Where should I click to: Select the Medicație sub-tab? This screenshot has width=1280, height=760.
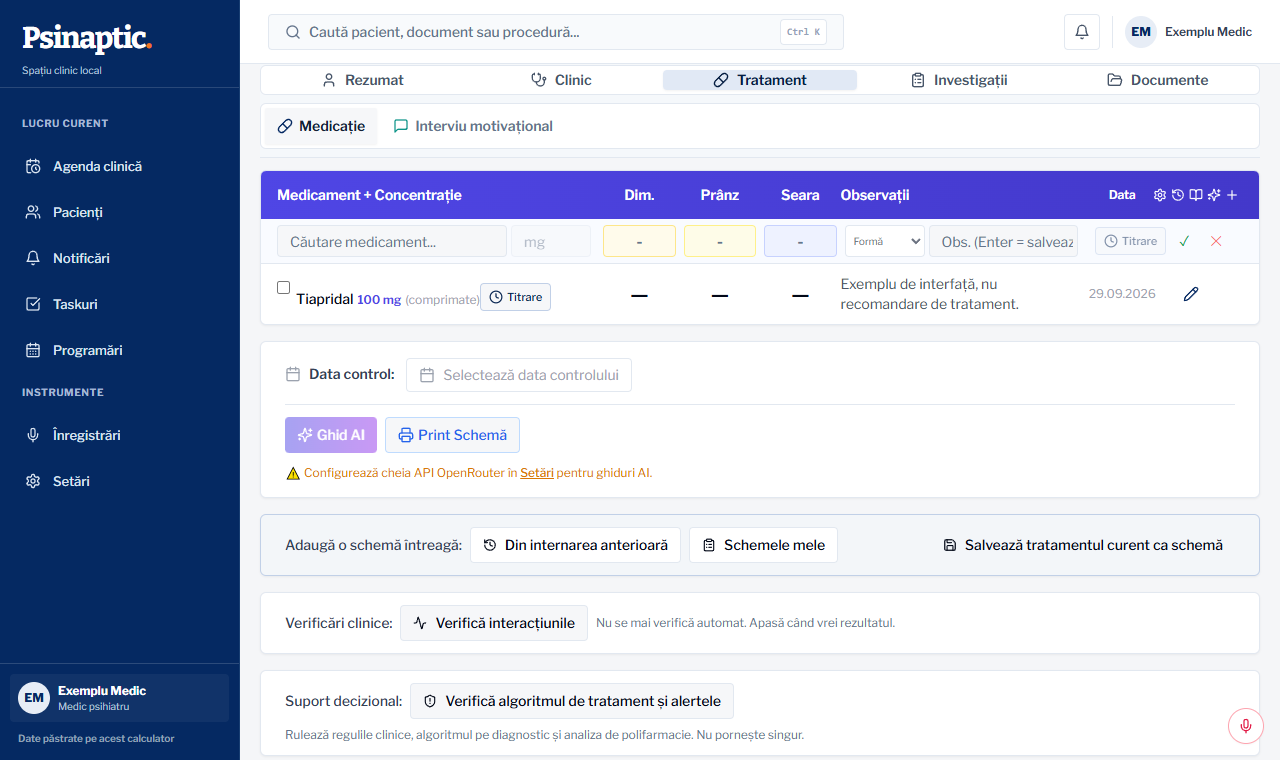pos(321,126)
